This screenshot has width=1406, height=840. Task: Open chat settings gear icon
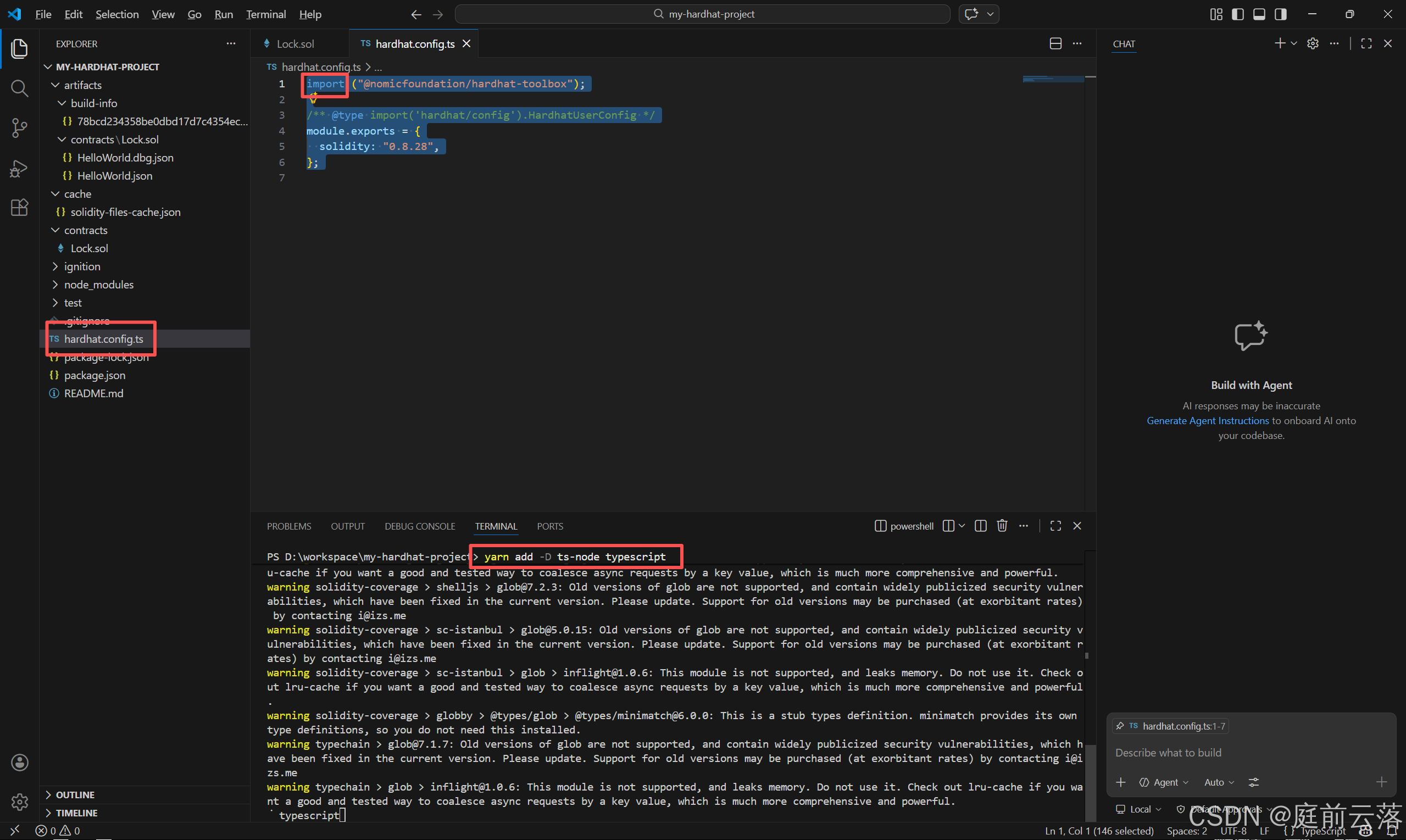coord(1313,43)
